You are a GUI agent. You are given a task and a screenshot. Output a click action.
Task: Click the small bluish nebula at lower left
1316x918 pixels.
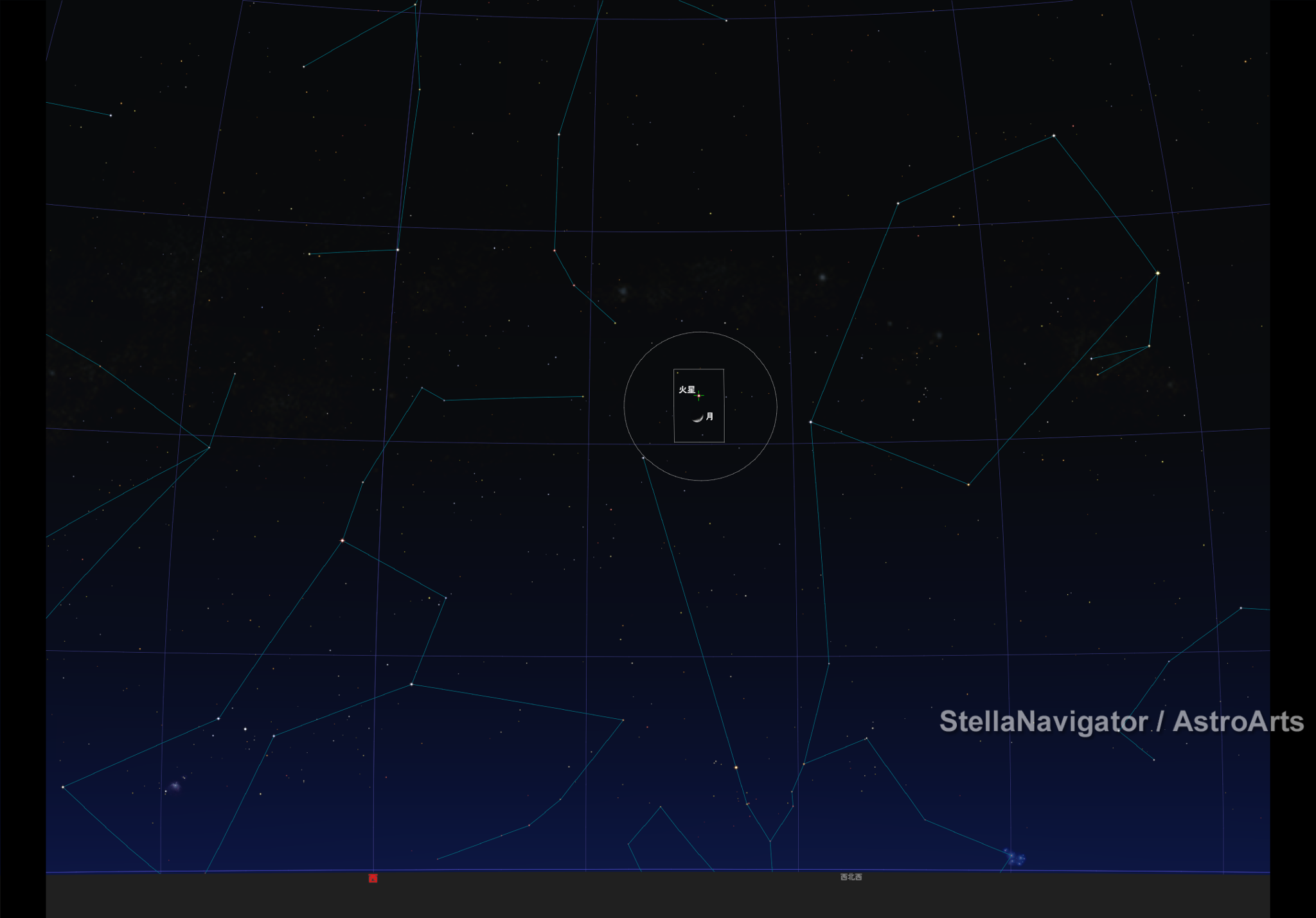pyautogui.click(x=175, y=786)
